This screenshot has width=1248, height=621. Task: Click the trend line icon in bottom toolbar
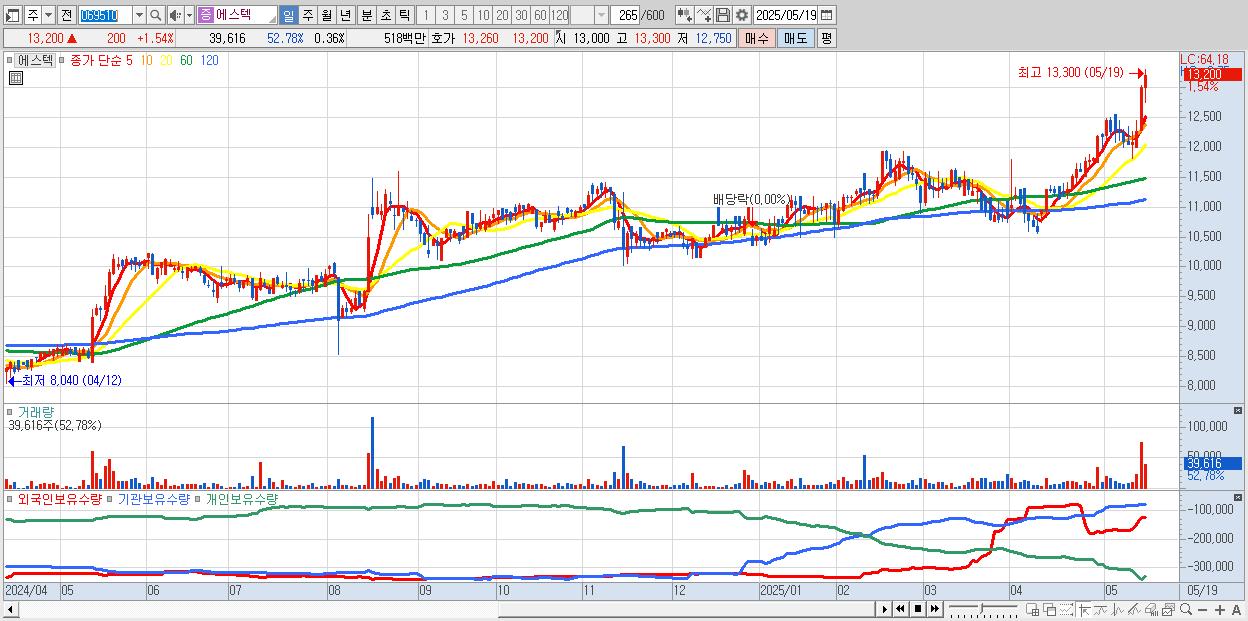[1101, 609]
